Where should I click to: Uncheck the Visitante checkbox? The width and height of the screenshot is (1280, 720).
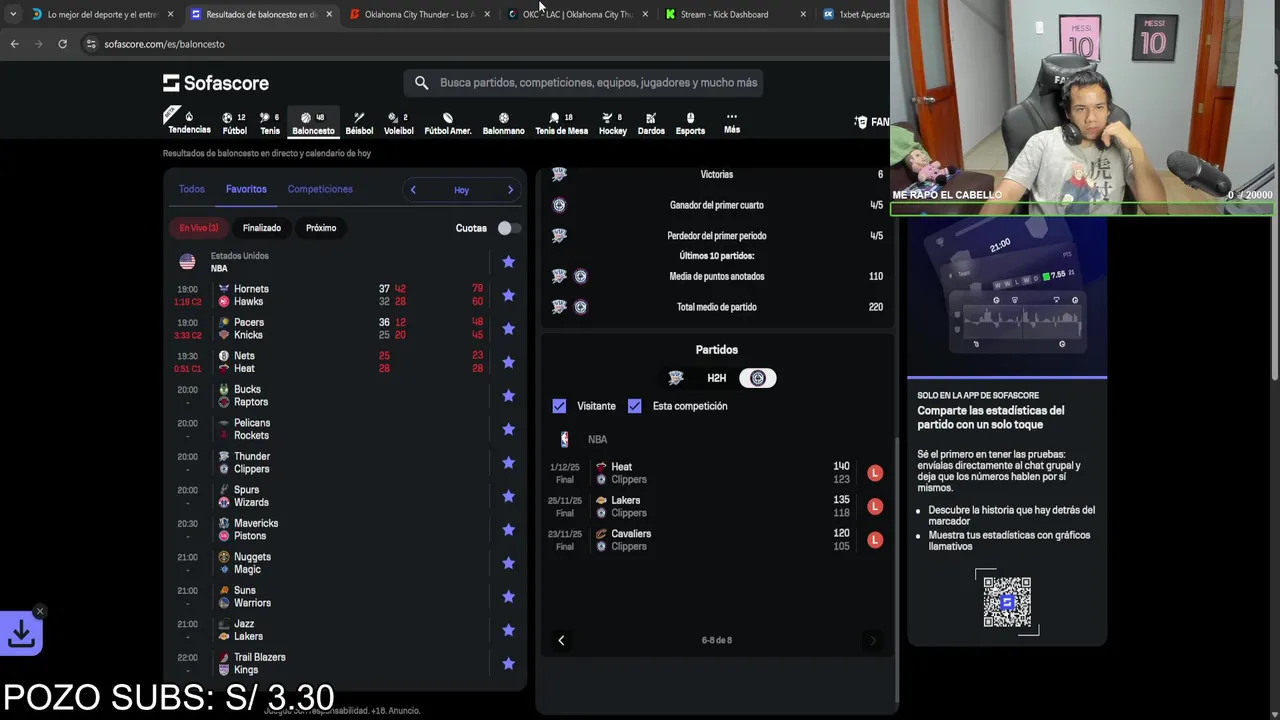(559, 406)
